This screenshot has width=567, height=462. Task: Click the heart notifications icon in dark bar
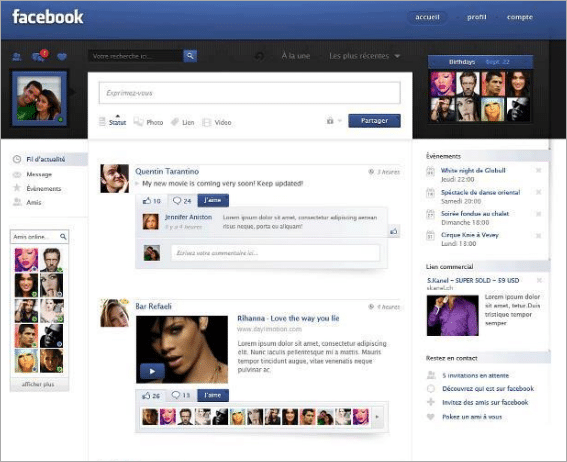[62, 57]
